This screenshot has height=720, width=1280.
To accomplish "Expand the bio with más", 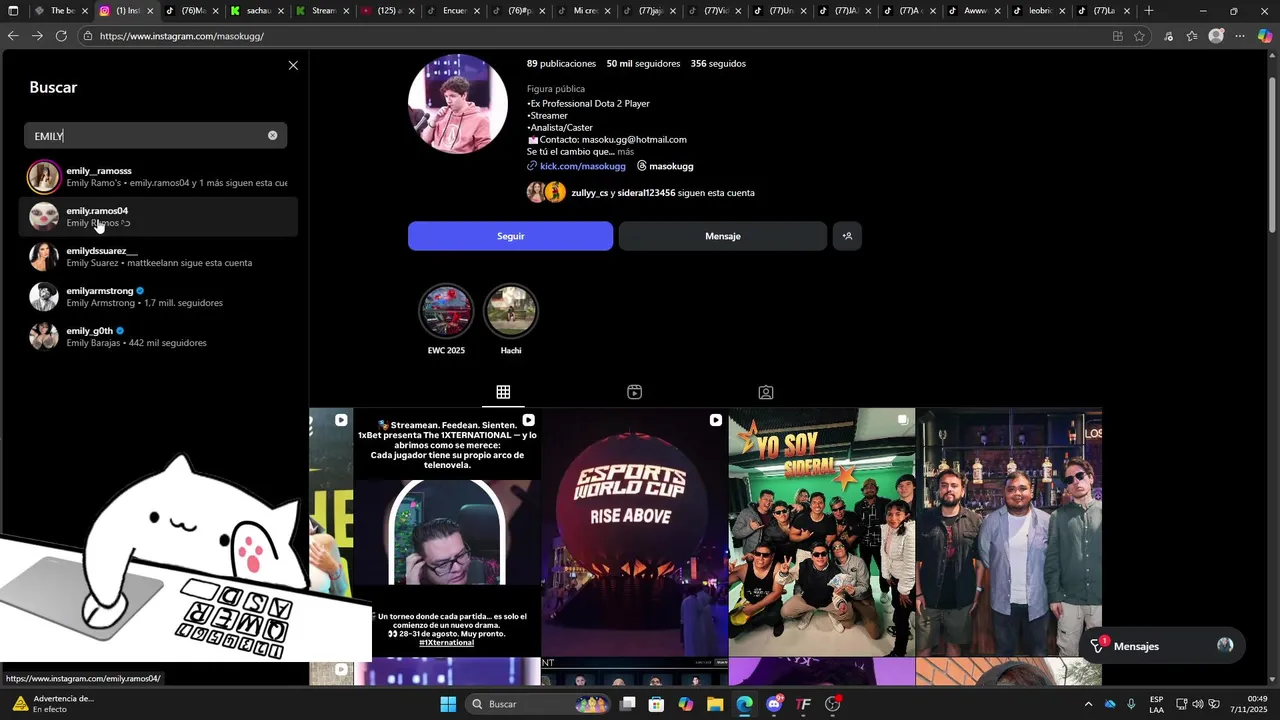I will (625, 152).
